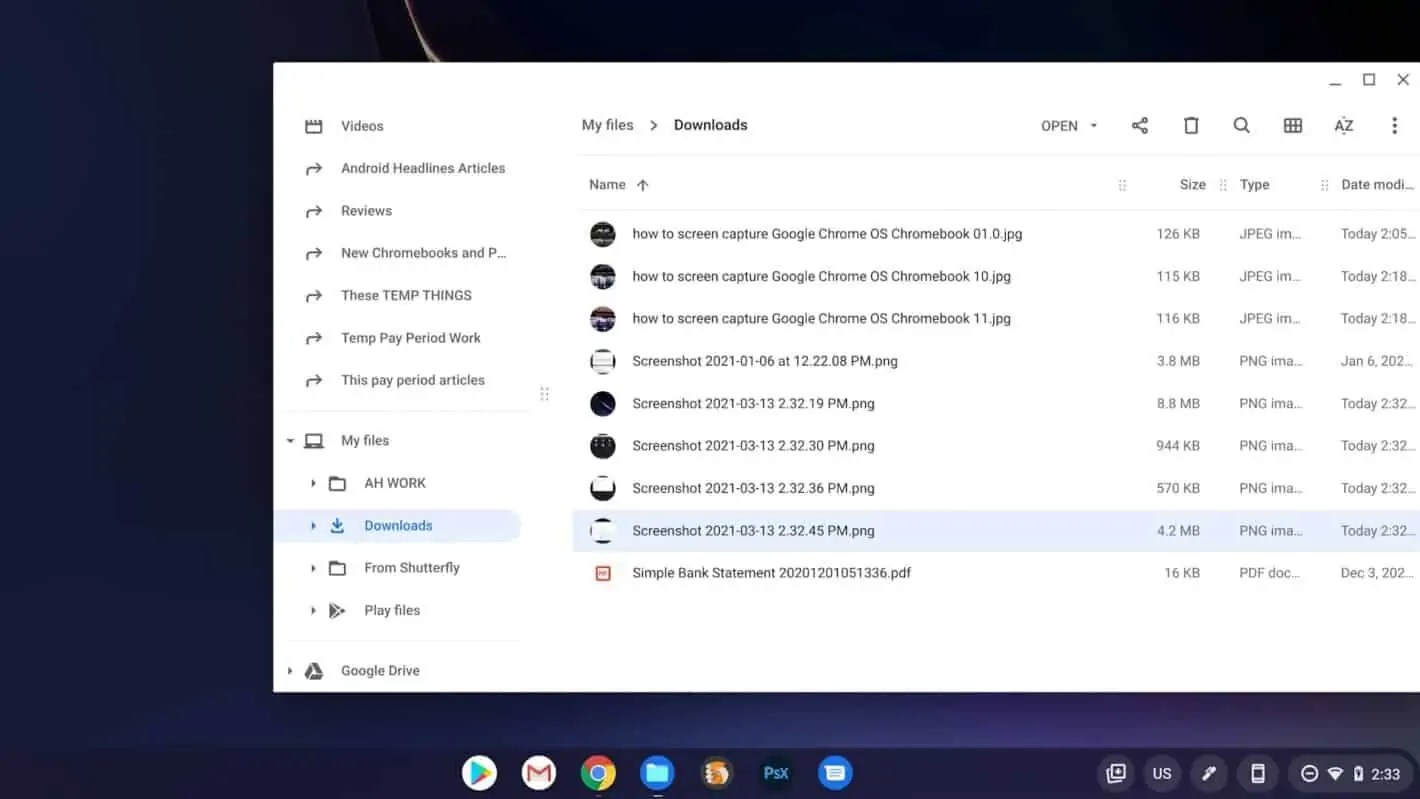This screenshot has height=799, width=1420.
Task: Open Messages app from the shelf
Action: [x=835, y=773]
